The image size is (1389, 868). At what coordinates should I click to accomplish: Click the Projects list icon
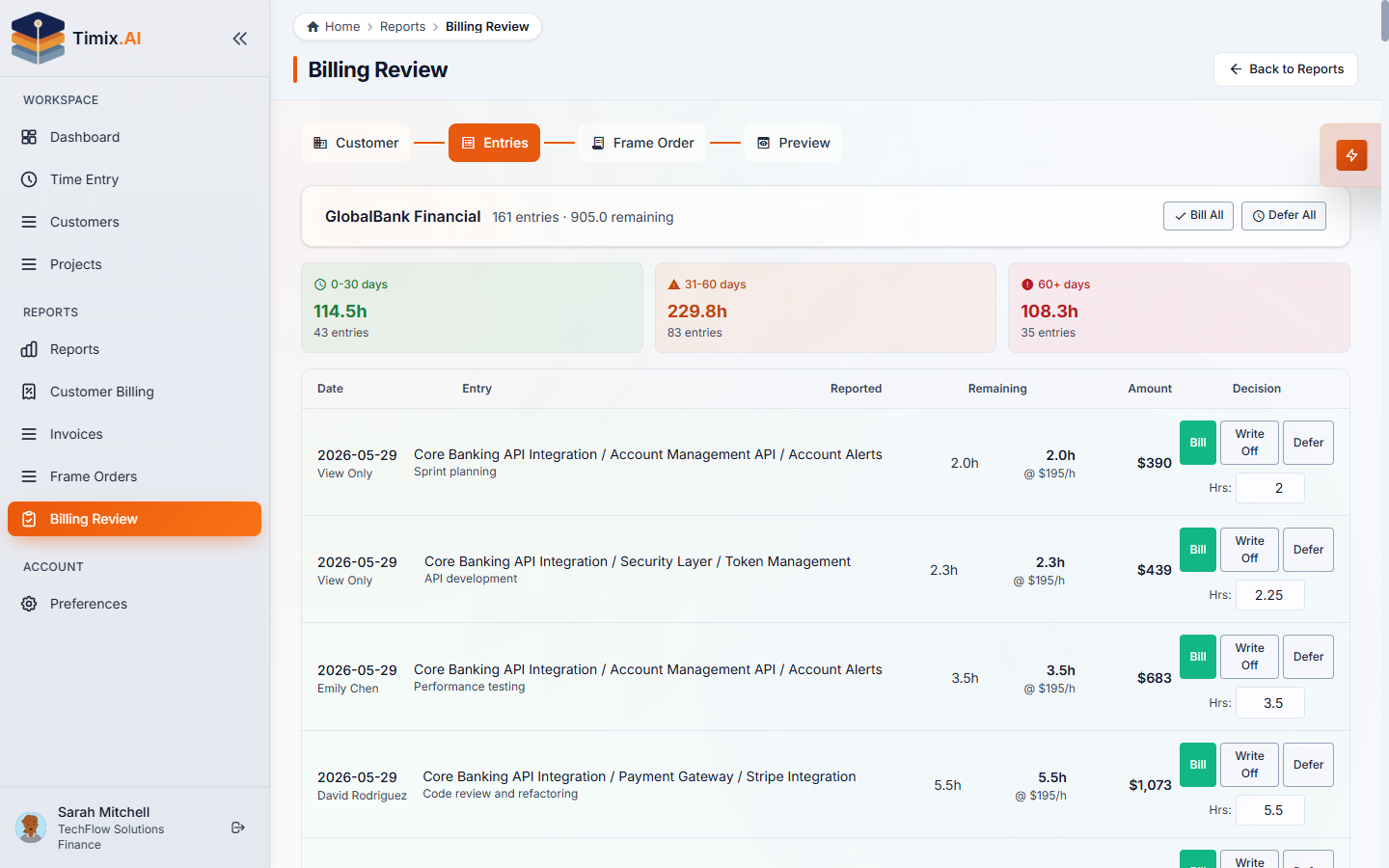[x=29, y=264]
